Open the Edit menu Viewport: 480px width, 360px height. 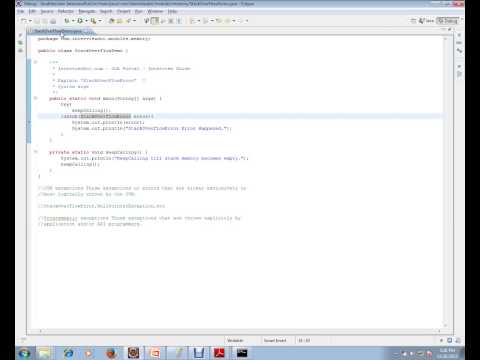(32, 11)
